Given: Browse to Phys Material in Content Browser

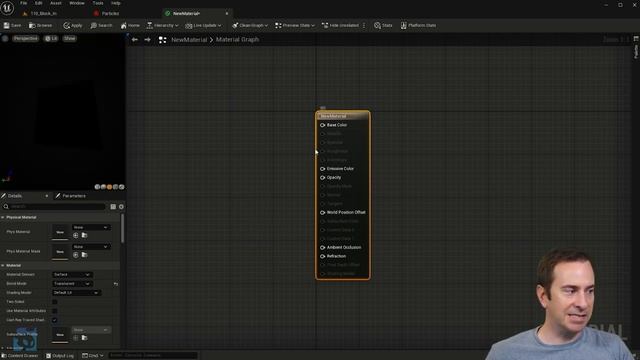Looking at the screenshot, I should 84,236.
